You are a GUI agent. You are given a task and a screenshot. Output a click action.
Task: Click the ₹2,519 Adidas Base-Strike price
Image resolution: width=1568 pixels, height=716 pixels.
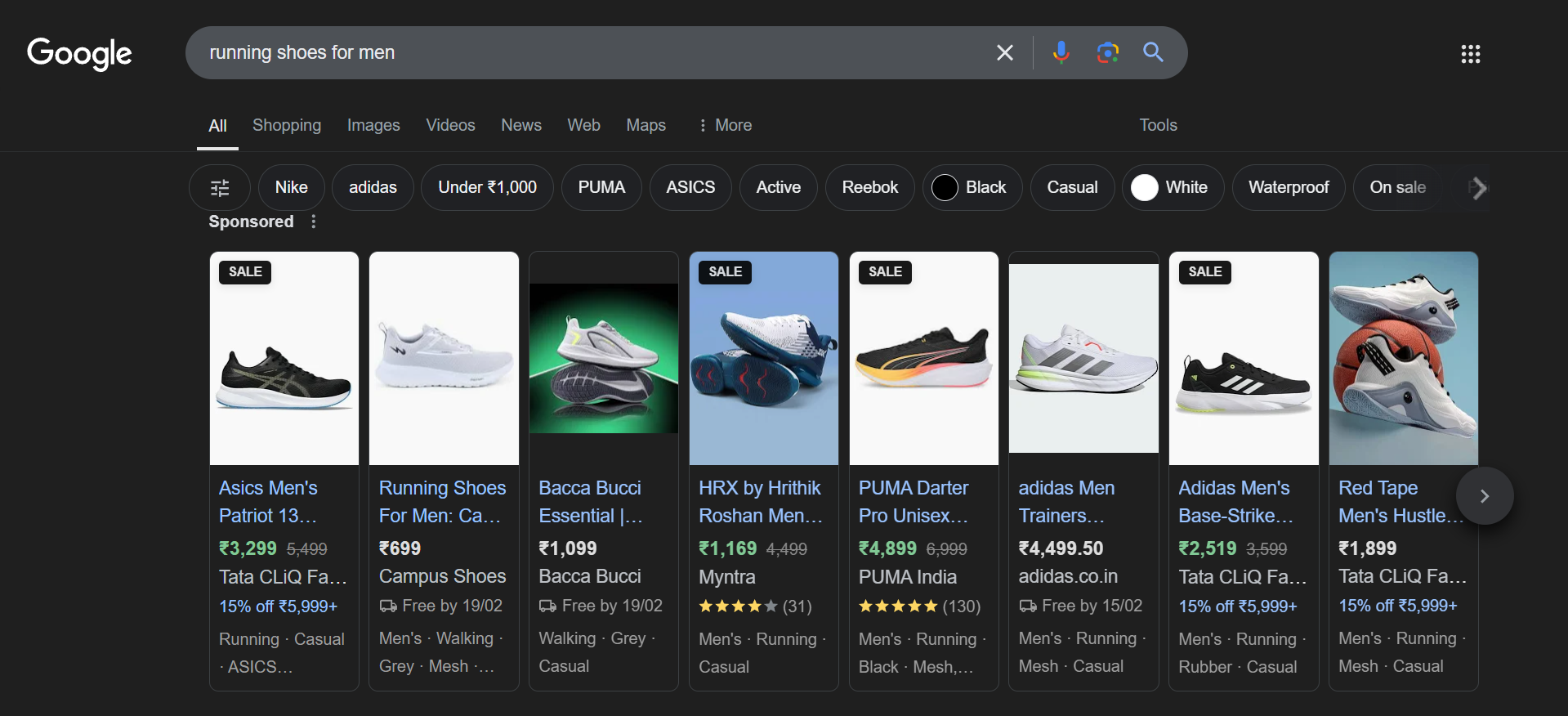coord(1208,548)
